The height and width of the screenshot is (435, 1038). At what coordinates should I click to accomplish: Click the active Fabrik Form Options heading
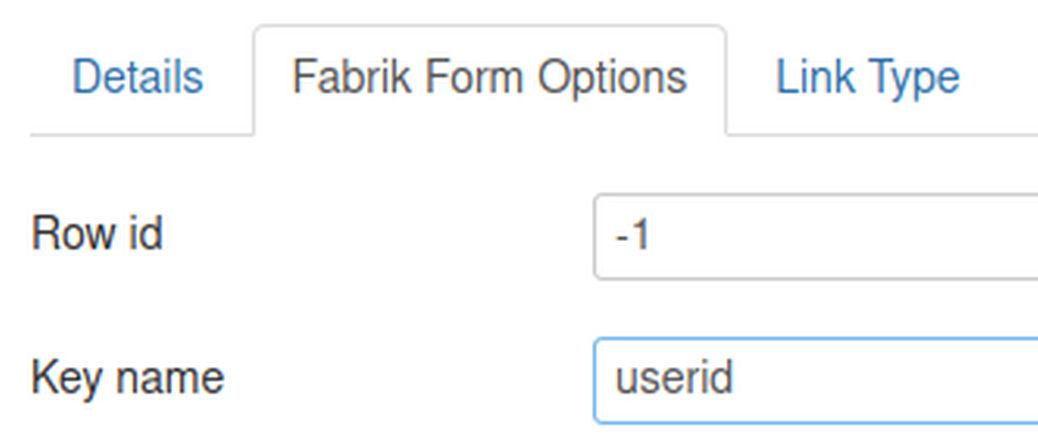[490, 78]
